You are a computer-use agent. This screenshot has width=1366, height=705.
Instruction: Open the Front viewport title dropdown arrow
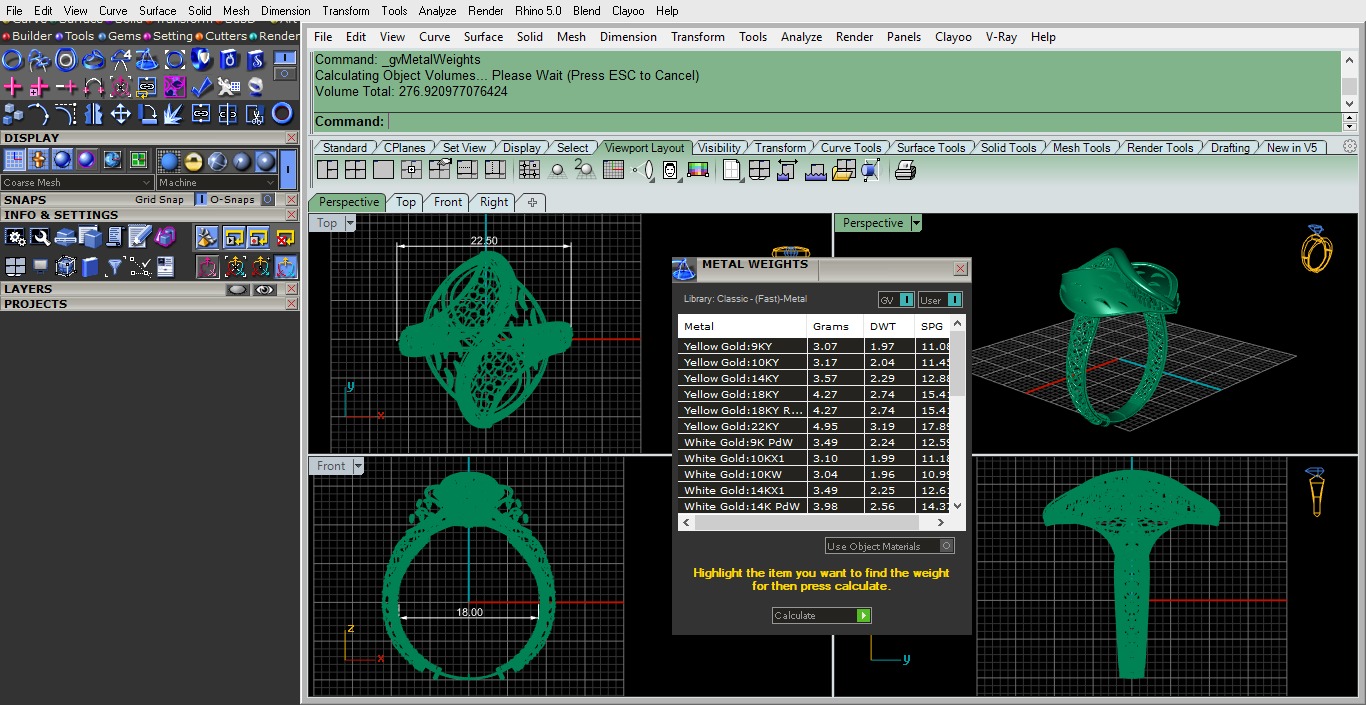click(x=358, y=466)
